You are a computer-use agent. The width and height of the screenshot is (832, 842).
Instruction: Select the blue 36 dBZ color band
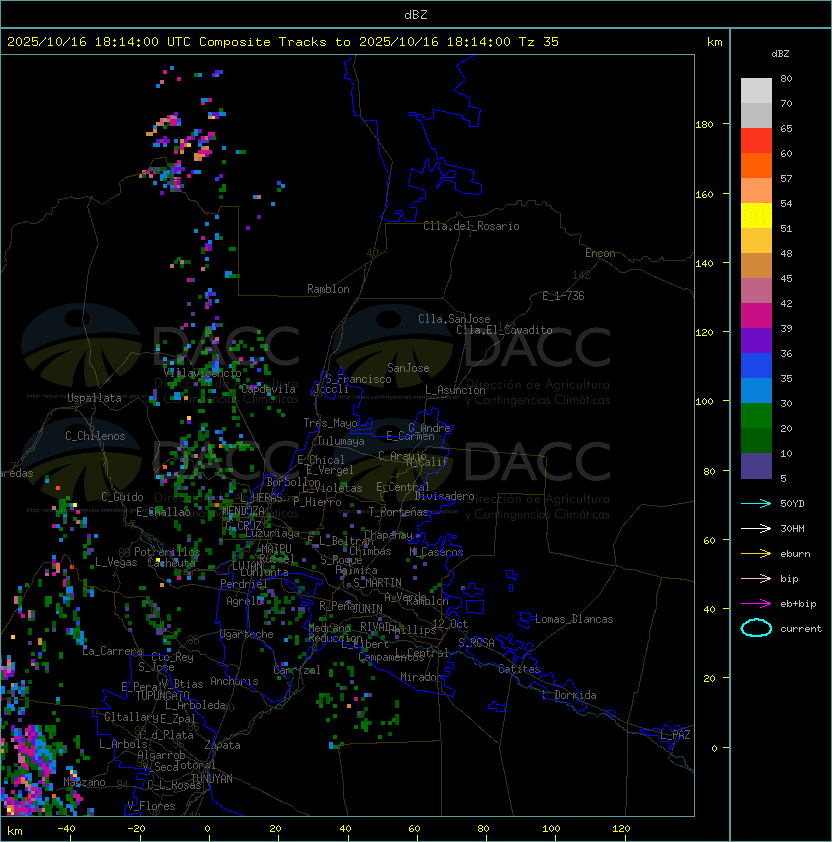pyautogui.click(x=756, y=365)
